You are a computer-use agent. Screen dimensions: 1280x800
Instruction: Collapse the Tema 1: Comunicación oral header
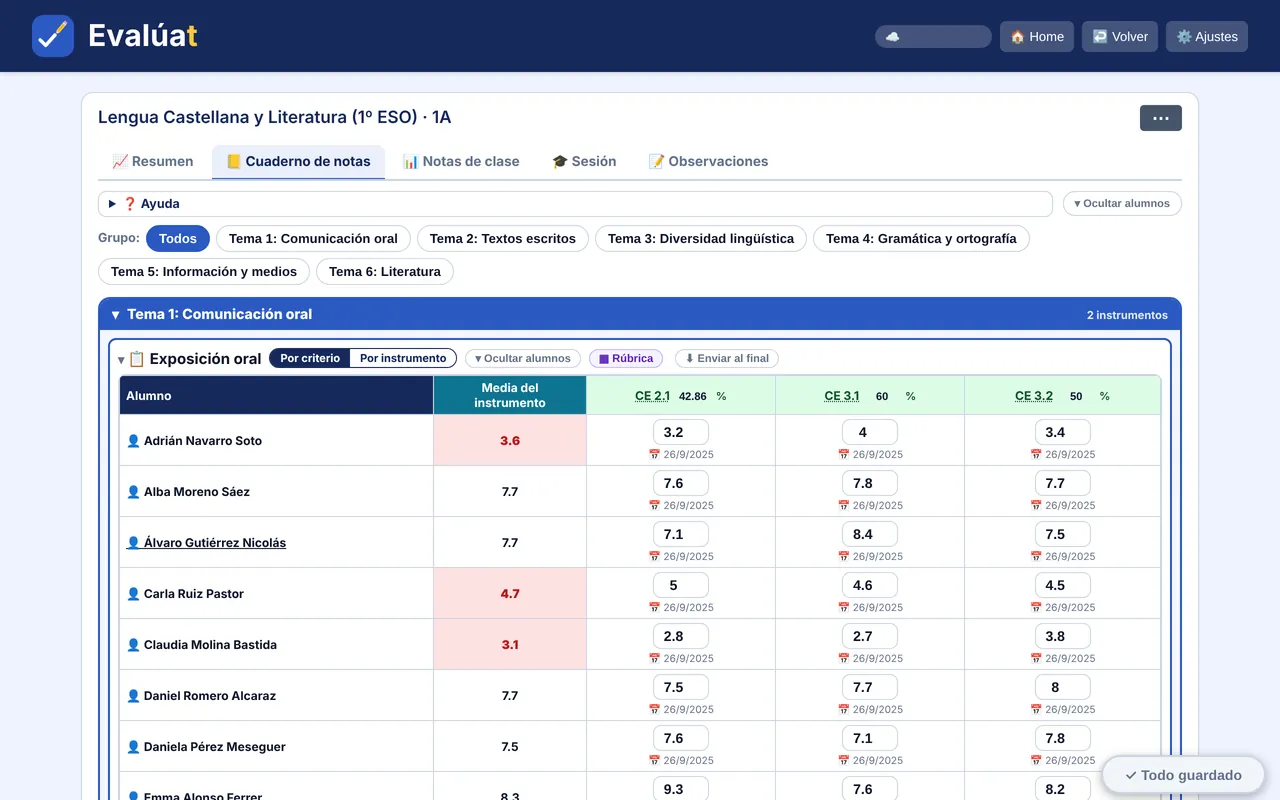(x=640, y=314)
